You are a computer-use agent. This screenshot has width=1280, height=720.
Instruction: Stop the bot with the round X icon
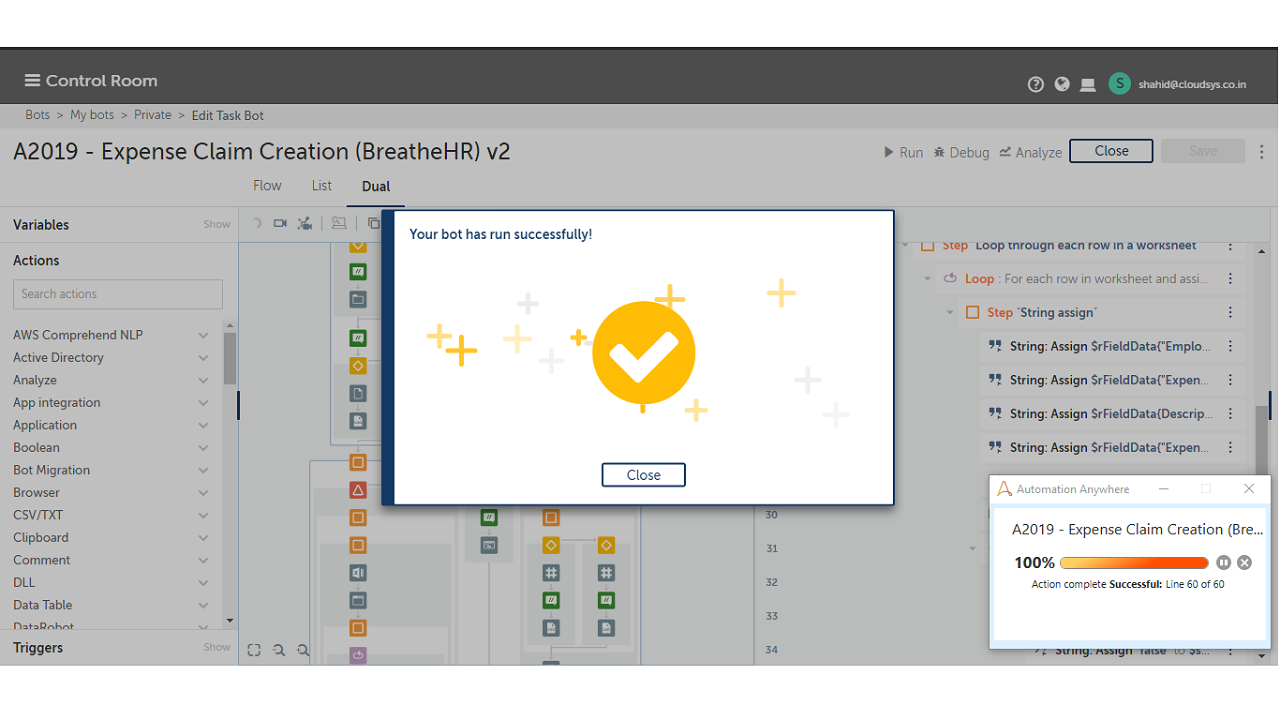[x=1244, y=563]
